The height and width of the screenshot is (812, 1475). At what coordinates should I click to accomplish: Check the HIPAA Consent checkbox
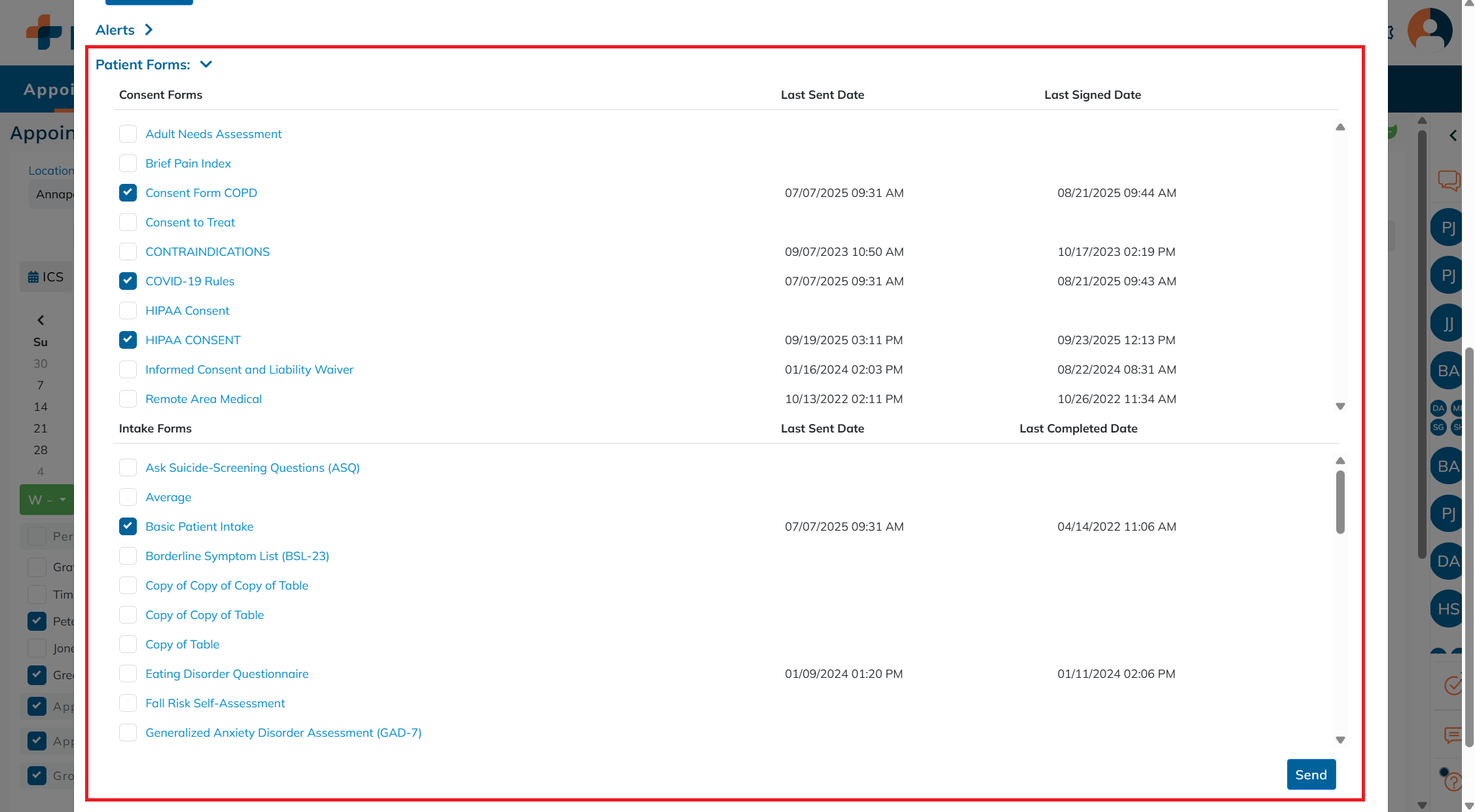click(128, 310)
